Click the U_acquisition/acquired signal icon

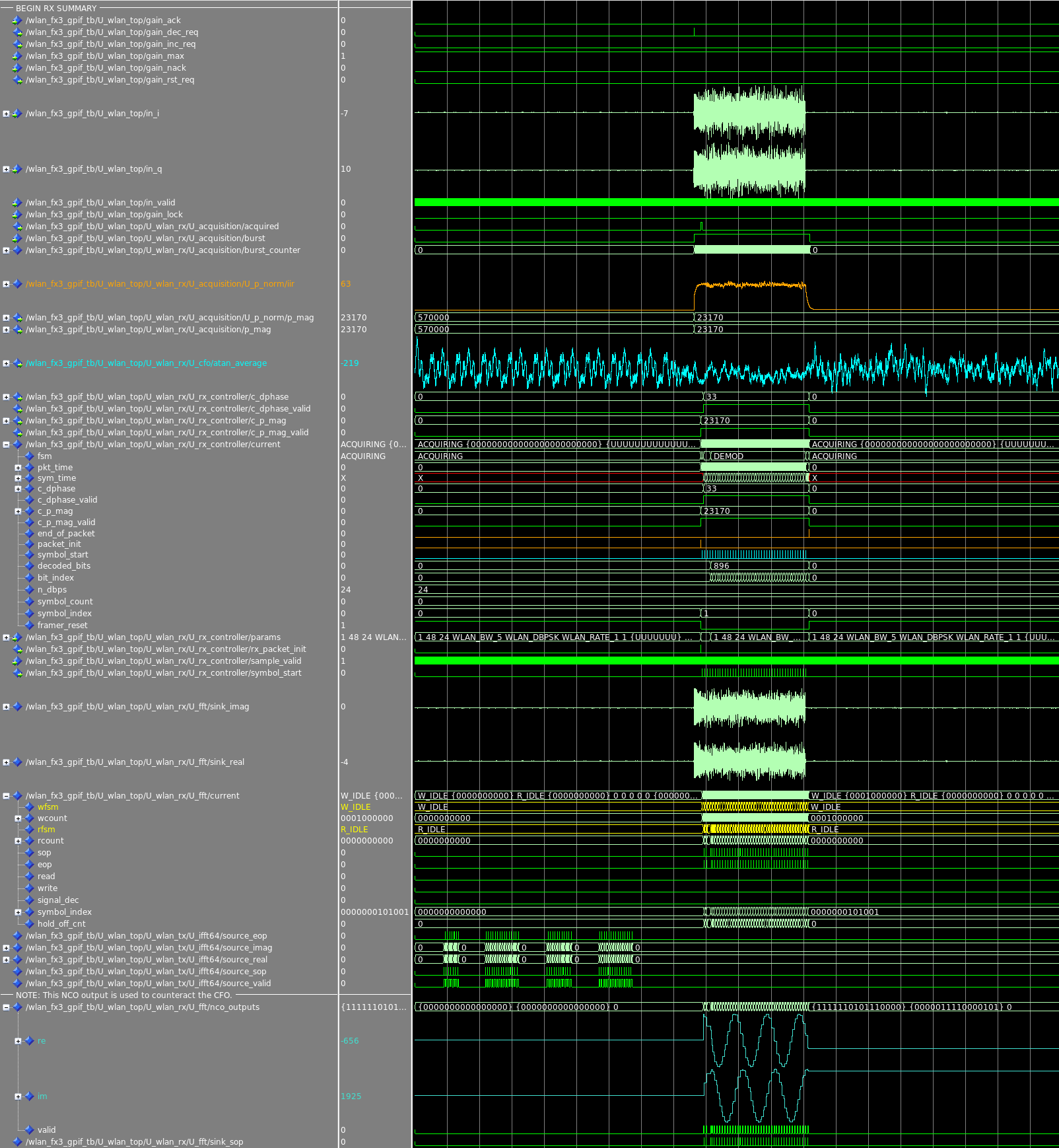click(x=17, y=227)
